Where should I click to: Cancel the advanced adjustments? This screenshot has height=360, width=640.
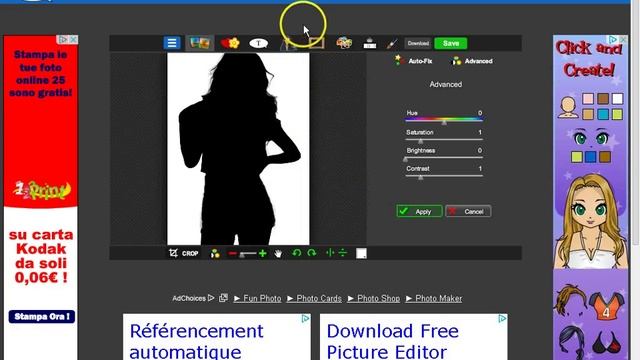click(x=468, y=211)
